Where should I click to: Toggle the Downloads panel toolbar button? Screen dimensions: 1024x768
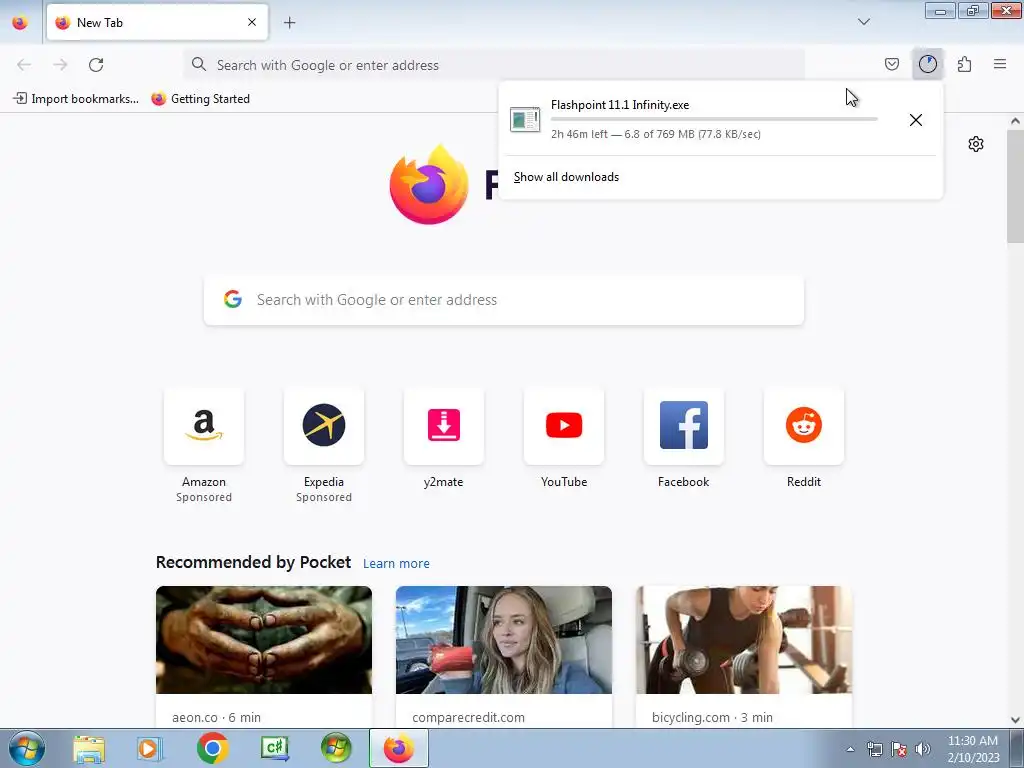pyautogui.click(x=927, y=64)
